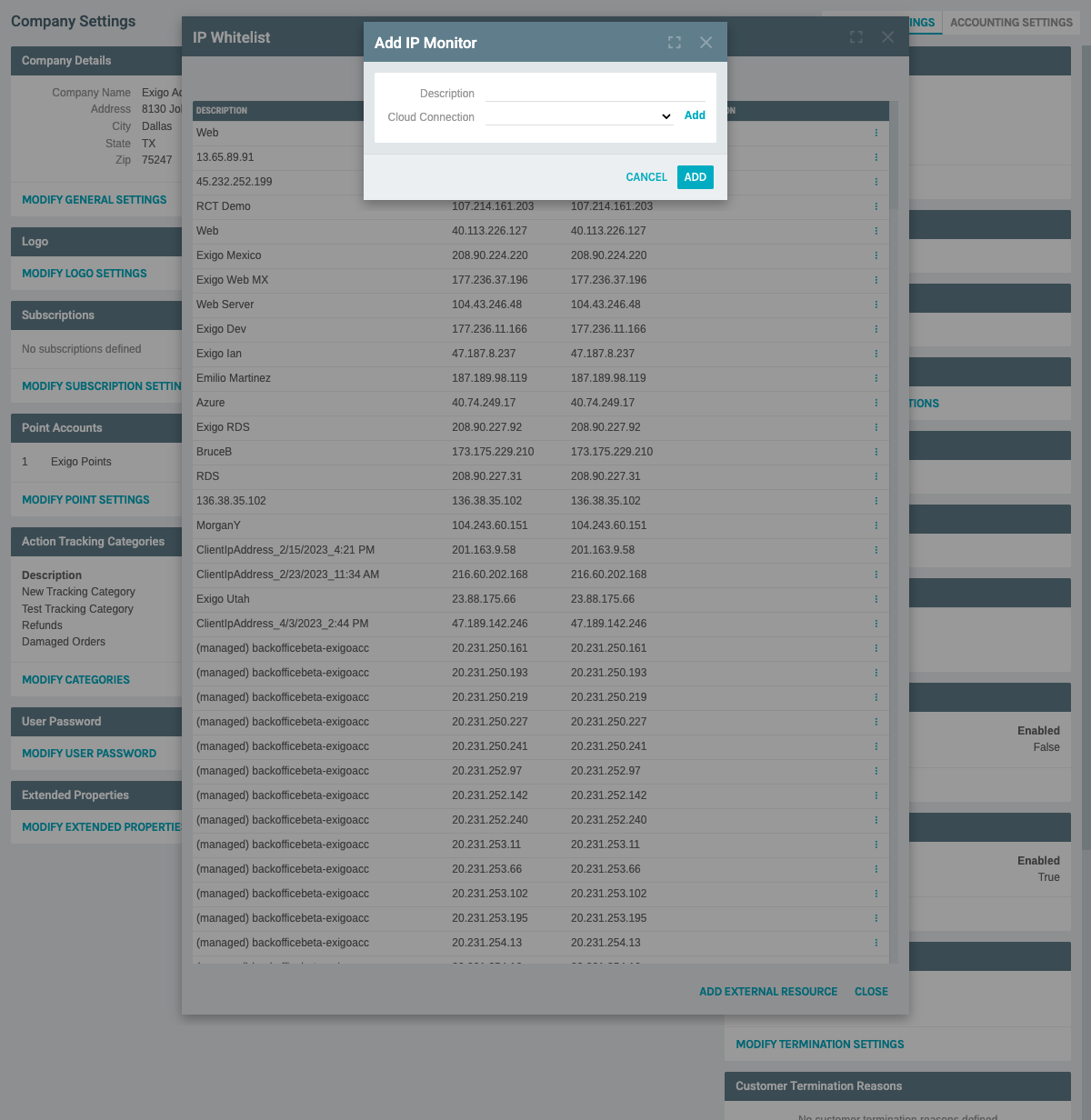Screen dimensions: 1091x1120
Task: Open the kebab menu for Exigo Dev
Action: click(x=876, y=329)
